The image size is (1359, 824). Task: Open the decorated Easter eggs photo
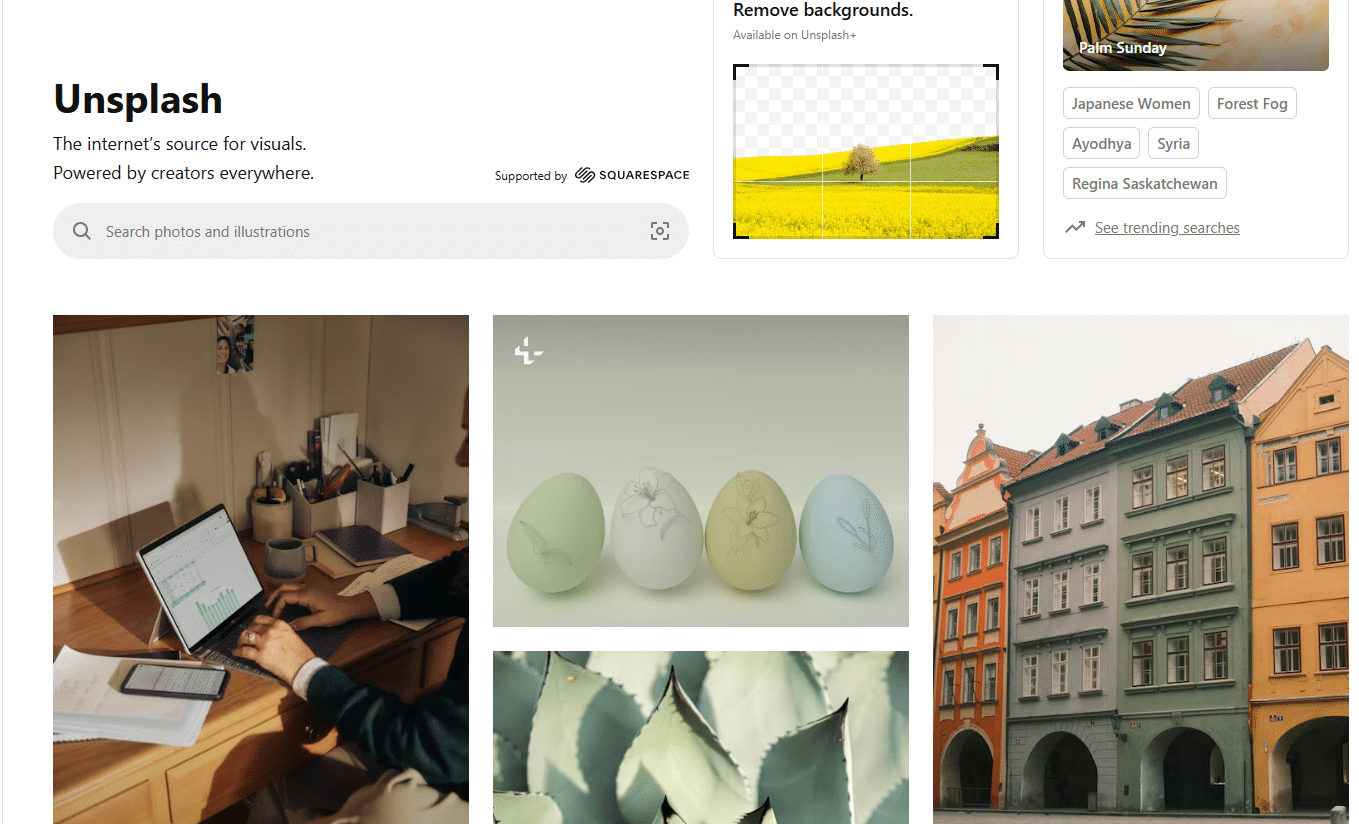pyautogui.click(x=700, y=471)
